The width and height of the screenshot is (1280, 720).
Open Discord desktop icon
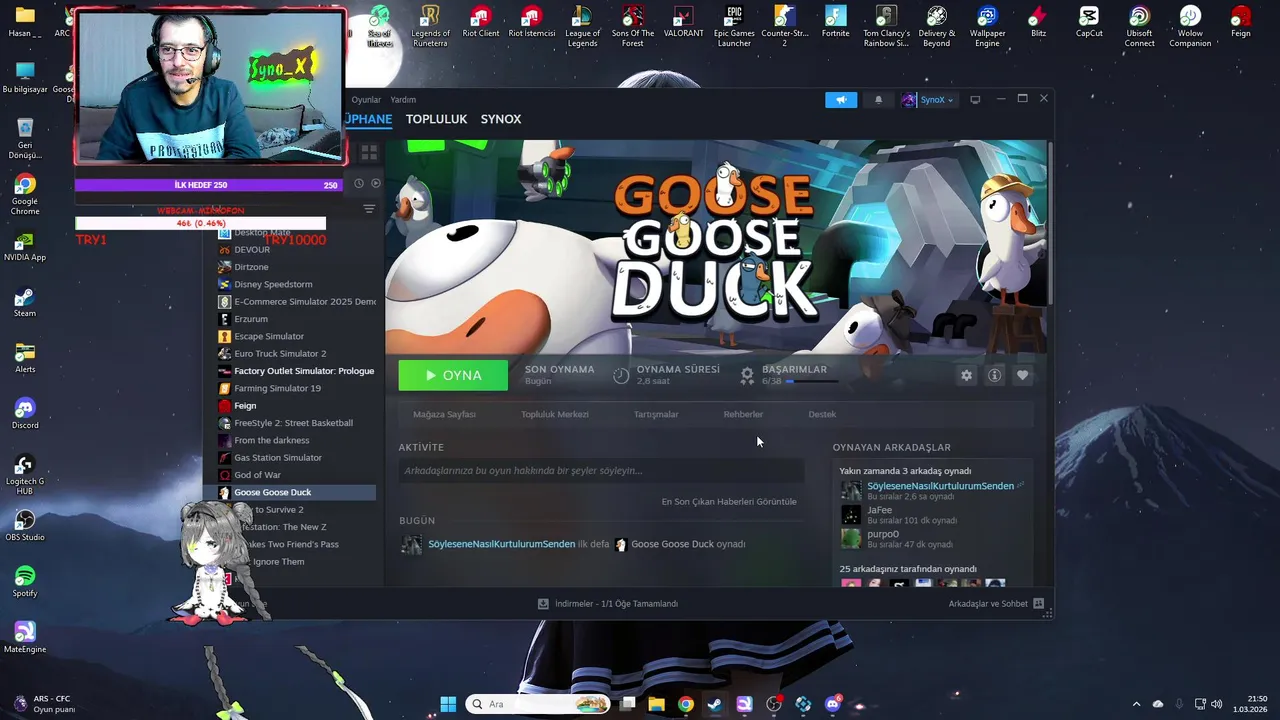pyautogui.click(x=25, y=414)
